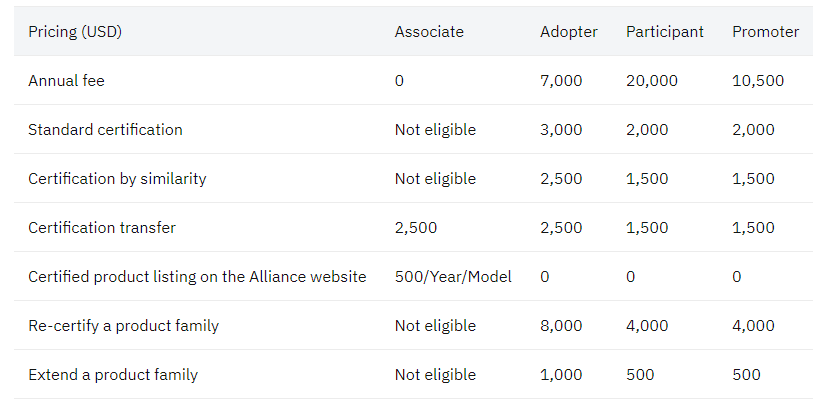Select the Participant annual fee 20,000
This screenshot has width=823, height=405.
coord(651,81)
